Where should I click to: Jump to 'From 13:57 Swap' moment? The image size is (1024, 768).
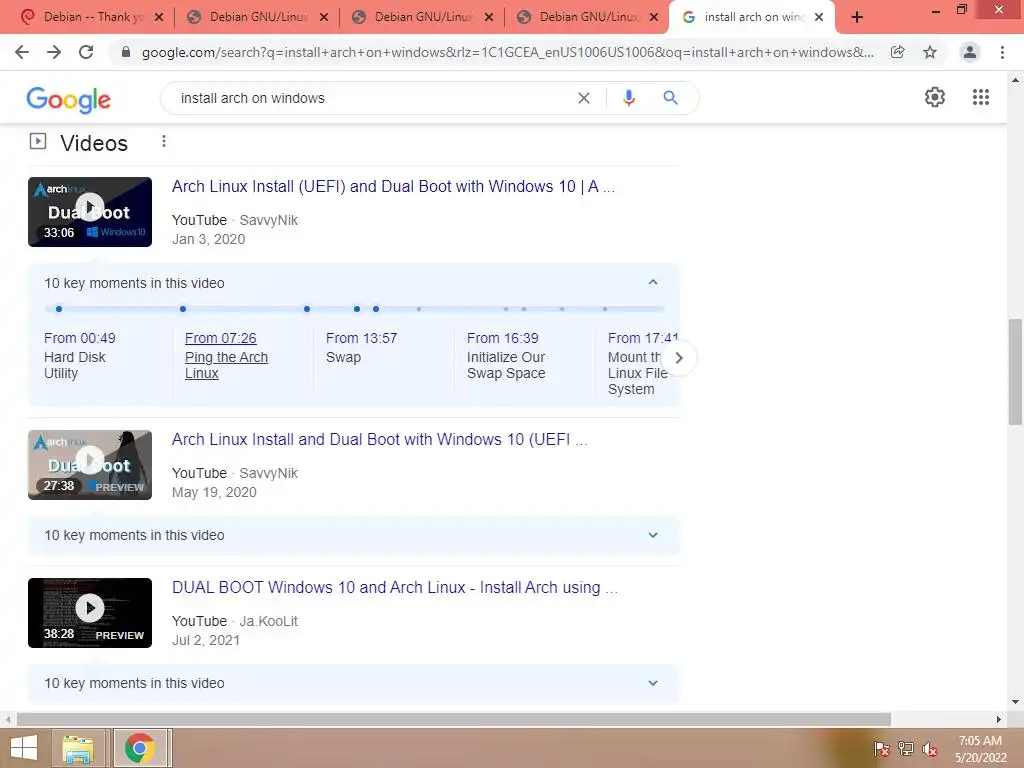click(361, 347)
